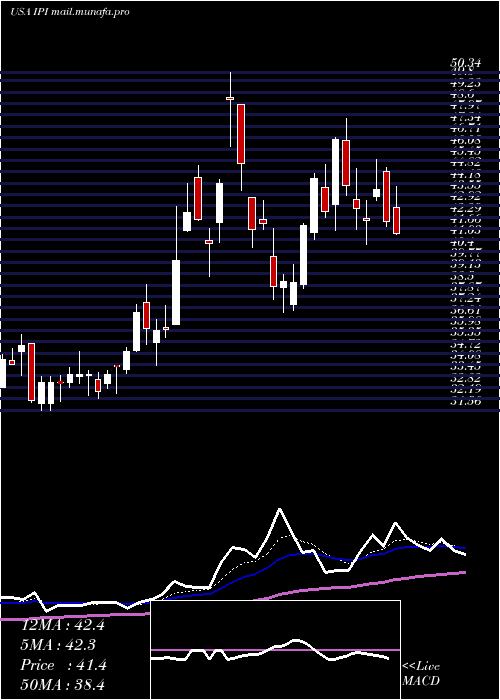The width and height of the screenshot is (500, 700).
Task: Click the Price : 41.4 readout
Action: coord(63,665)
